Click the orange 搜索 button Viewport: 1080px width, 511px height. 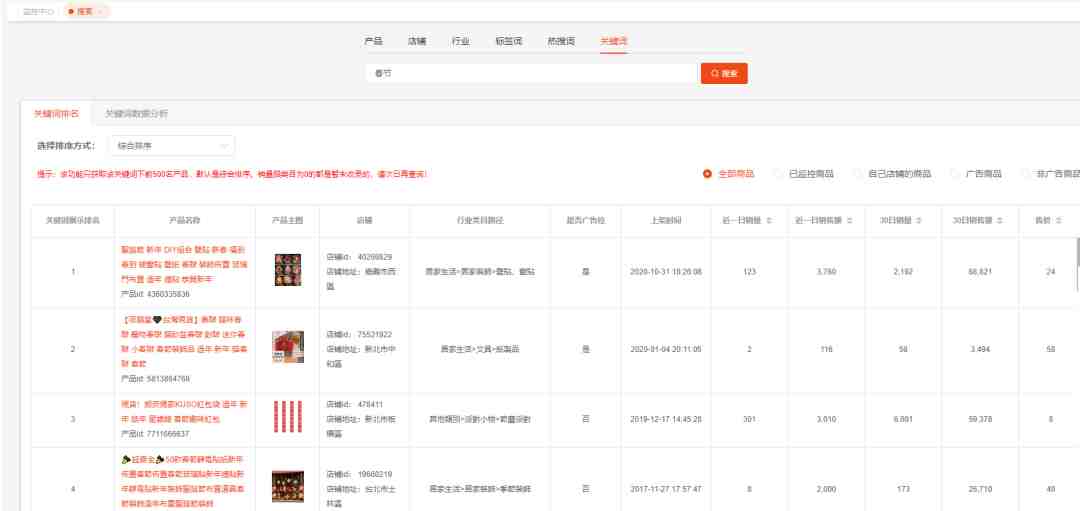click(724, 74)
